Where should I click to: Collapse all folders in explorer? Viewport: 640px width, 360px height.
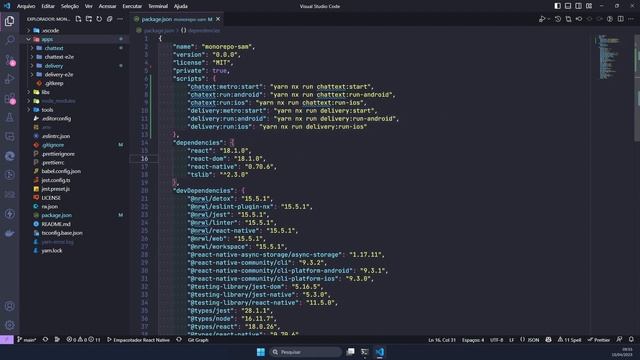[109, 19]
